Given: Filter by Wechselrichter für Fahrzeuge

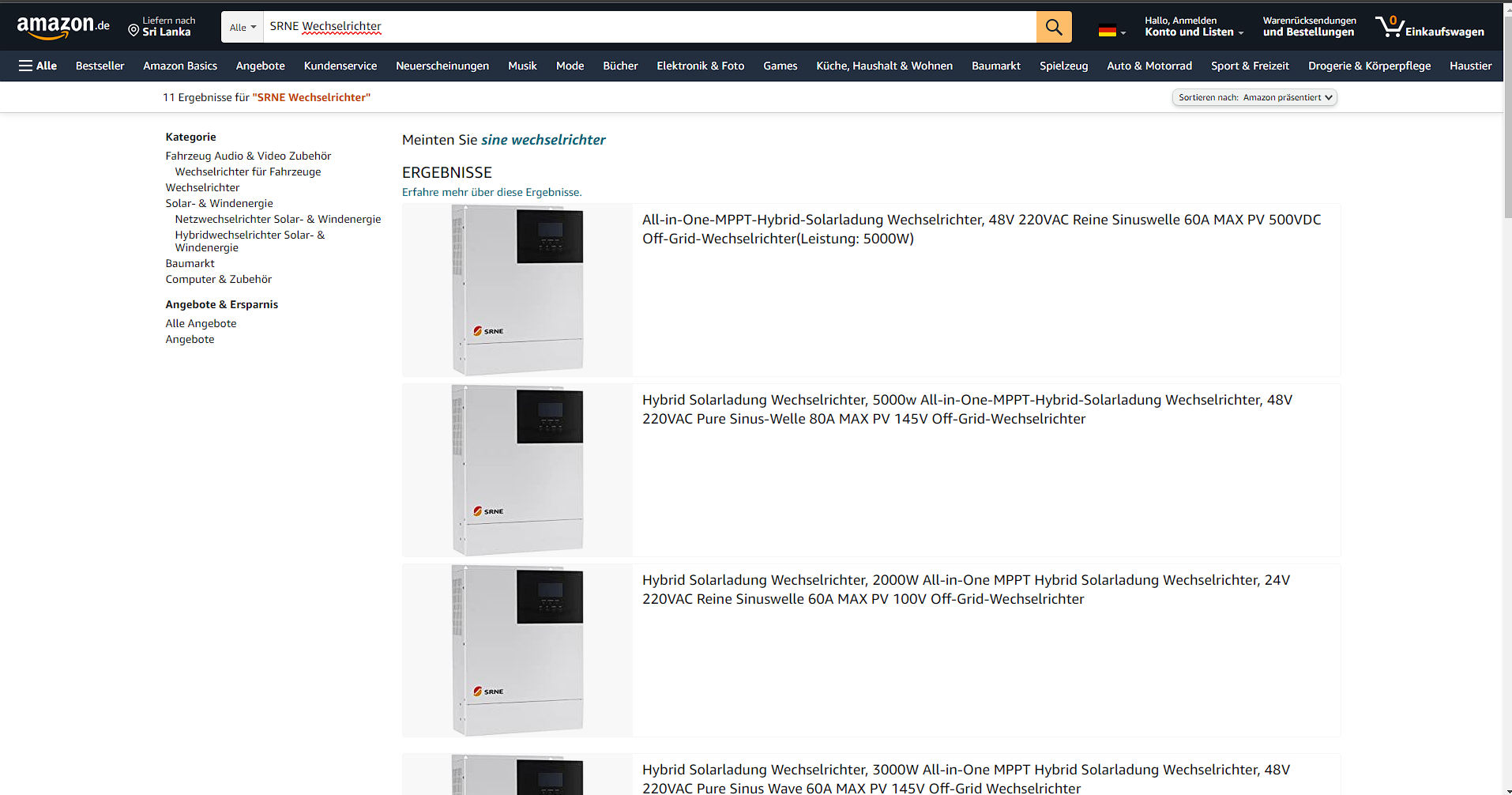Looking at the screenshot, I should click(x=248, y=171).
